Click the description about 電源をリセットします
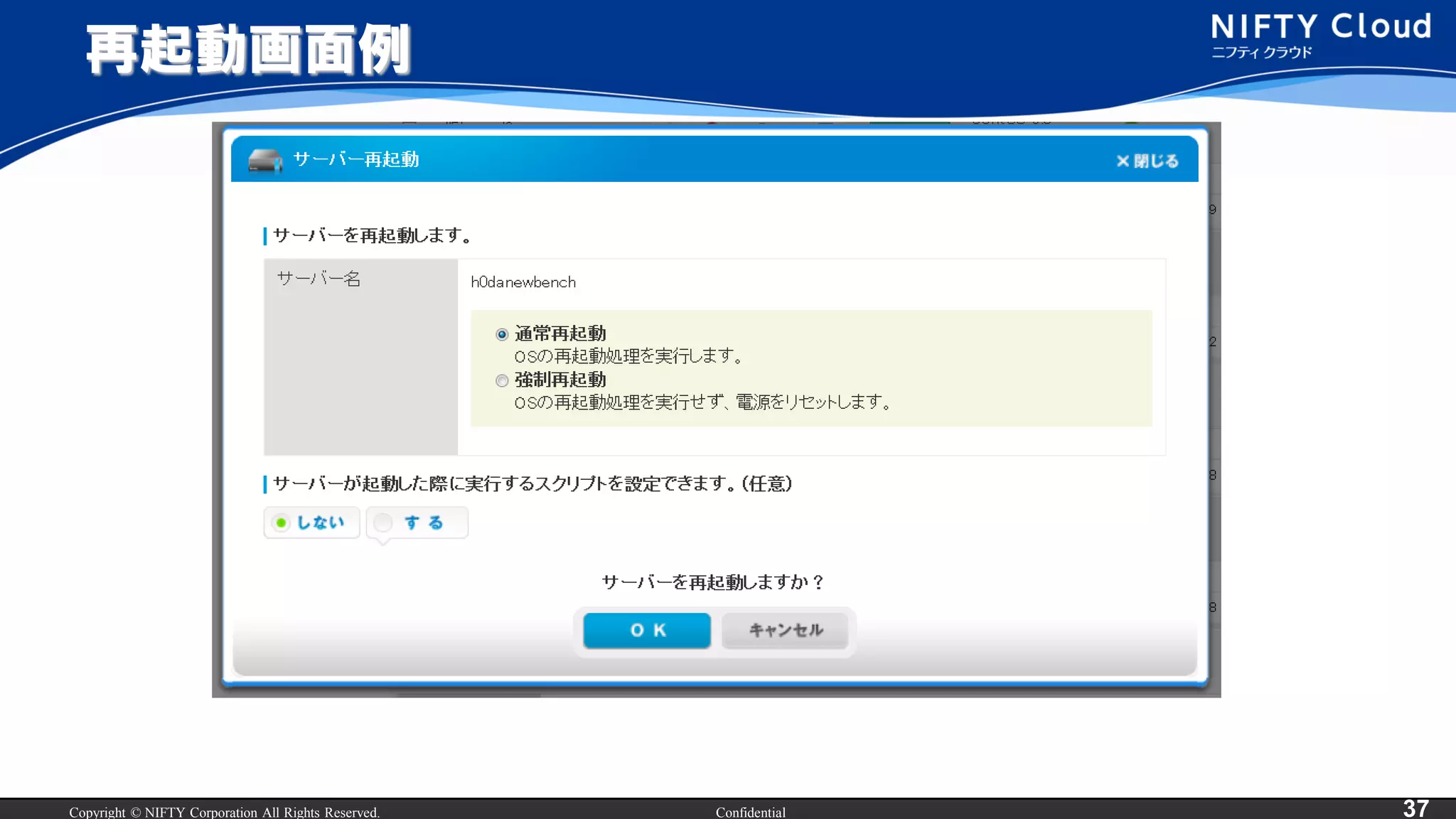Image resolution: width=1456 pixels, height=819 pixels. pos(702,402)
